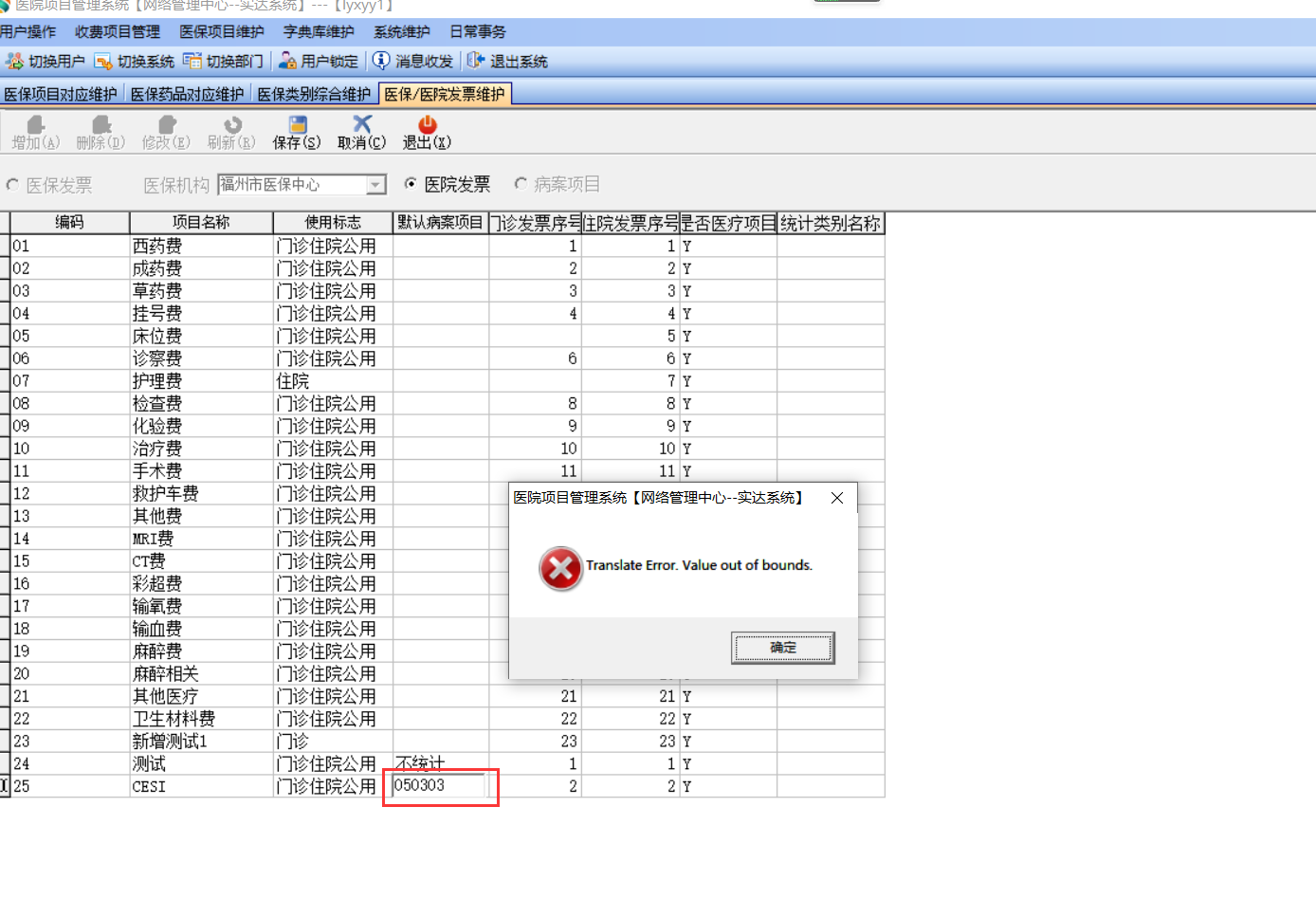Click the 统计类别名称 column header
Screen dimensions: 1316x917
(x=831, y=222)
